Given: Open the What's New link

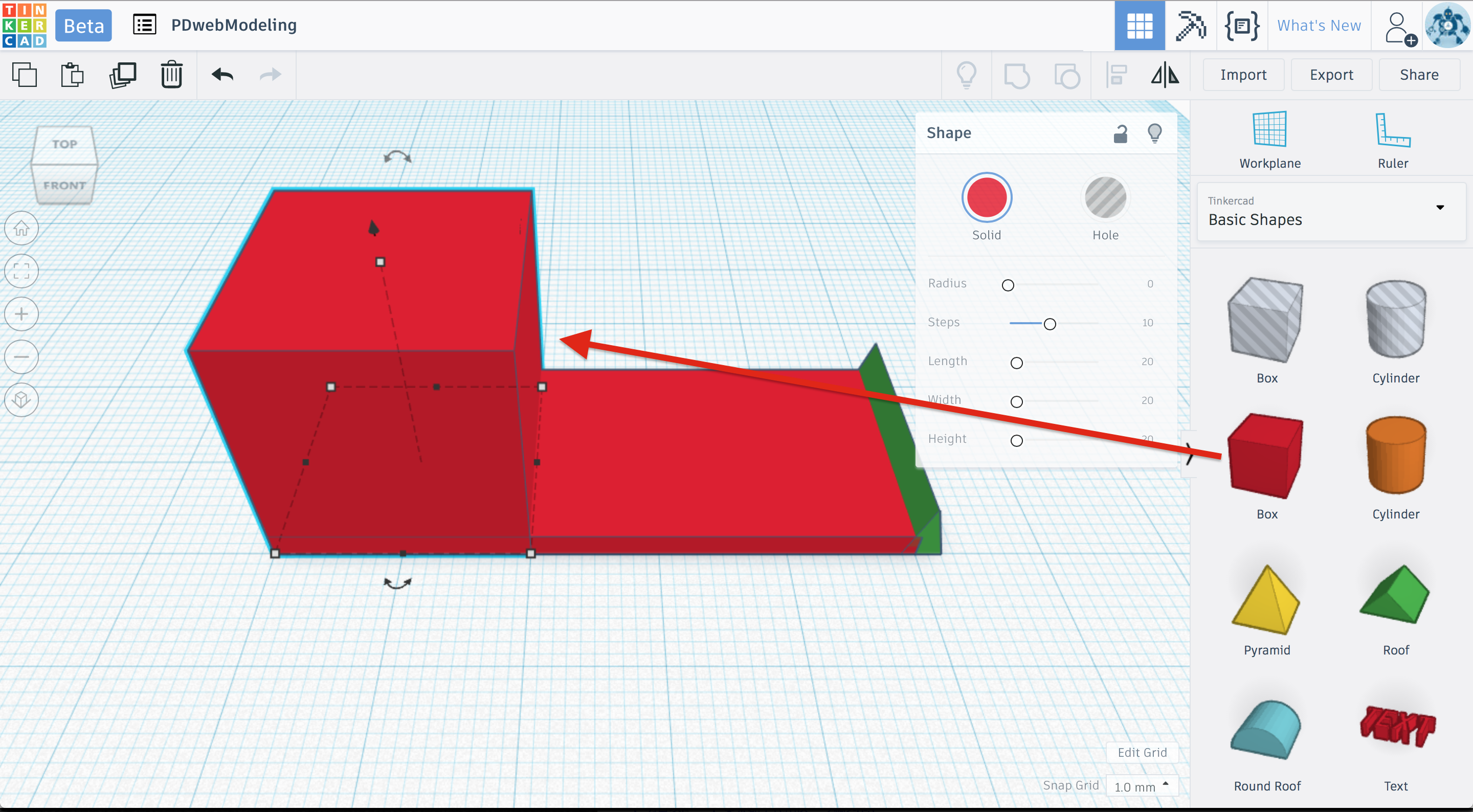Looking at the screenshot, I should (1319, 26).
